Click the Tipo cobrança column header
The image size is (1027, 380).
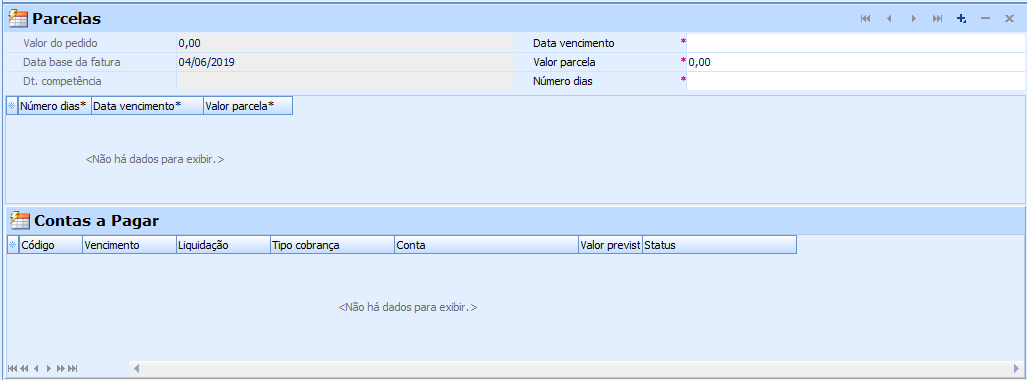332,245
